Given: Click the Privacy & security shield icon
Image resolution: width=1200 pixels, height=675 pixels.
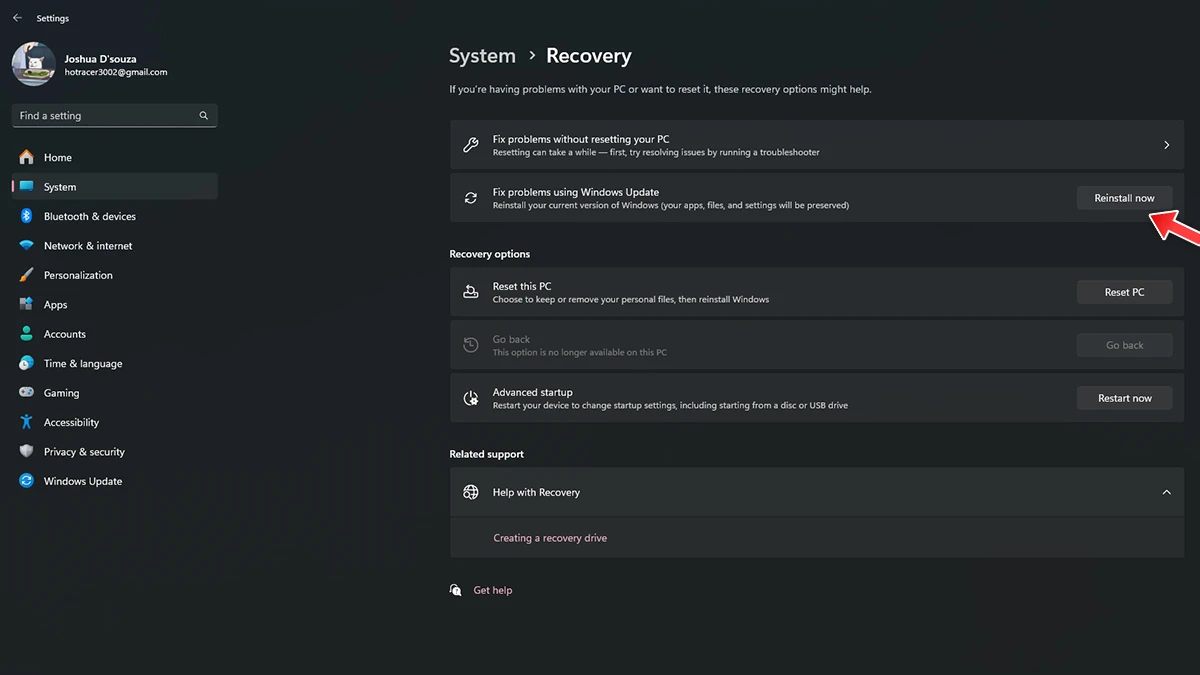Looking at the screenshot, I should tap(27, 452).
